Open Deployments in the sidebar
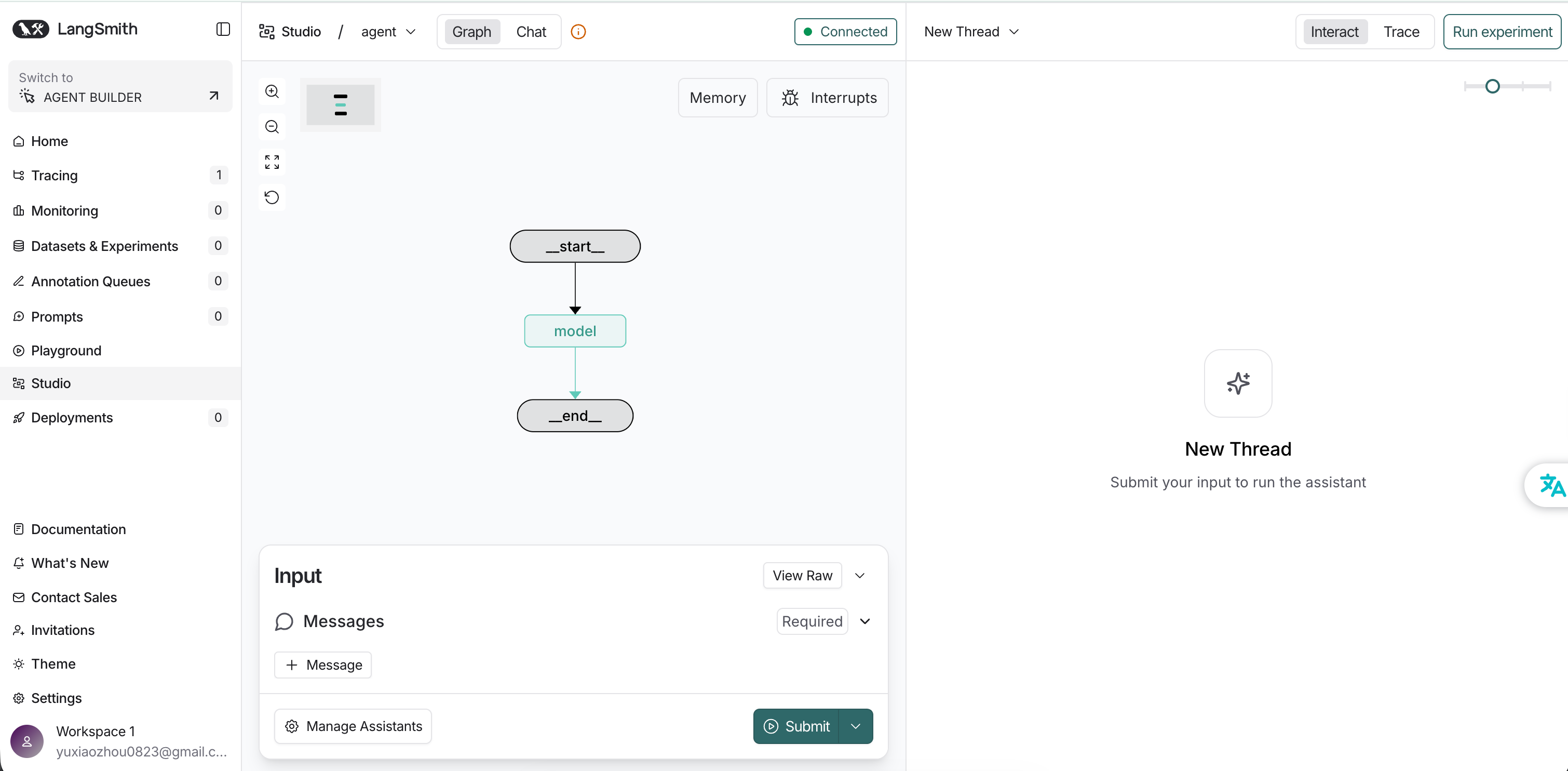This screenshot has height=771, width=1568. pyautogui.click(x=120, y=418)
